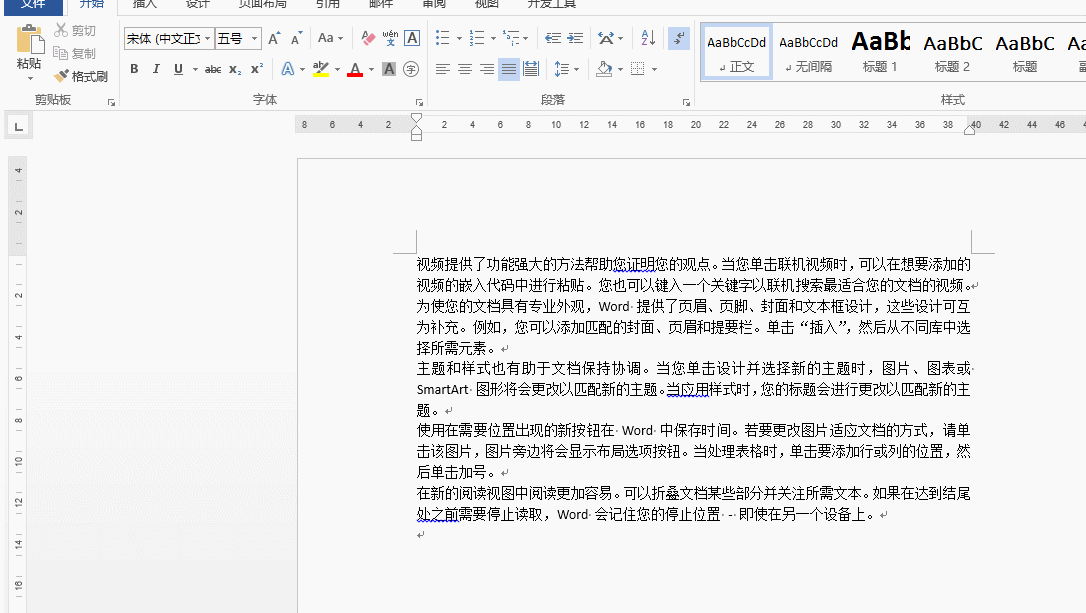Apply the 标题 1 heading style
The width and height of the screenshot is (1086, 613).
pyautogui.click(x=880, y=52)
